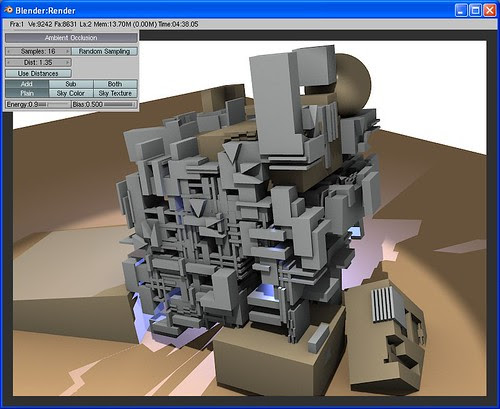Increase Samples with the right arrow
The image size is (500, 409).
point(68,51)
